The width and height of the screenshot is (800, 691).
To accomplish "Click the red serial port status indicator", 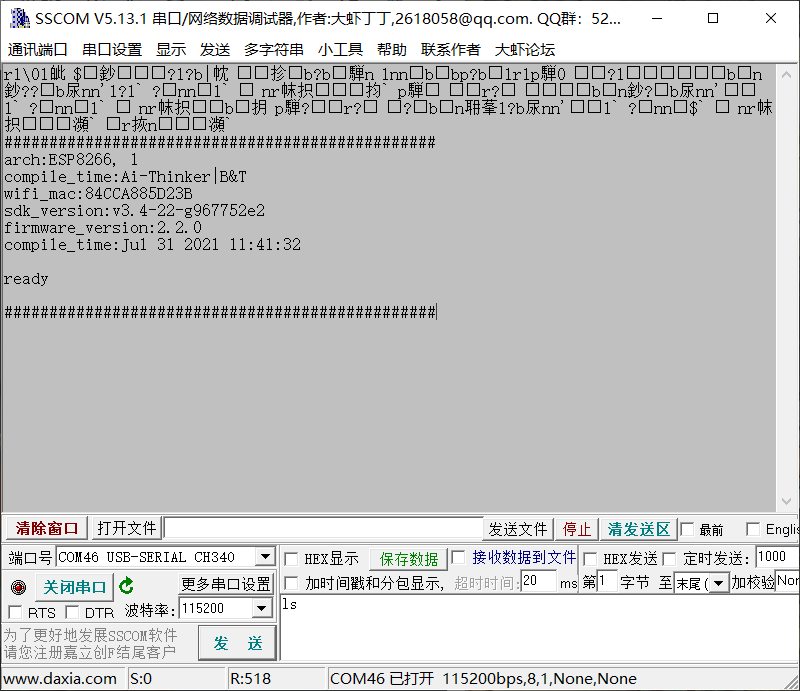I will pos(17,587).
